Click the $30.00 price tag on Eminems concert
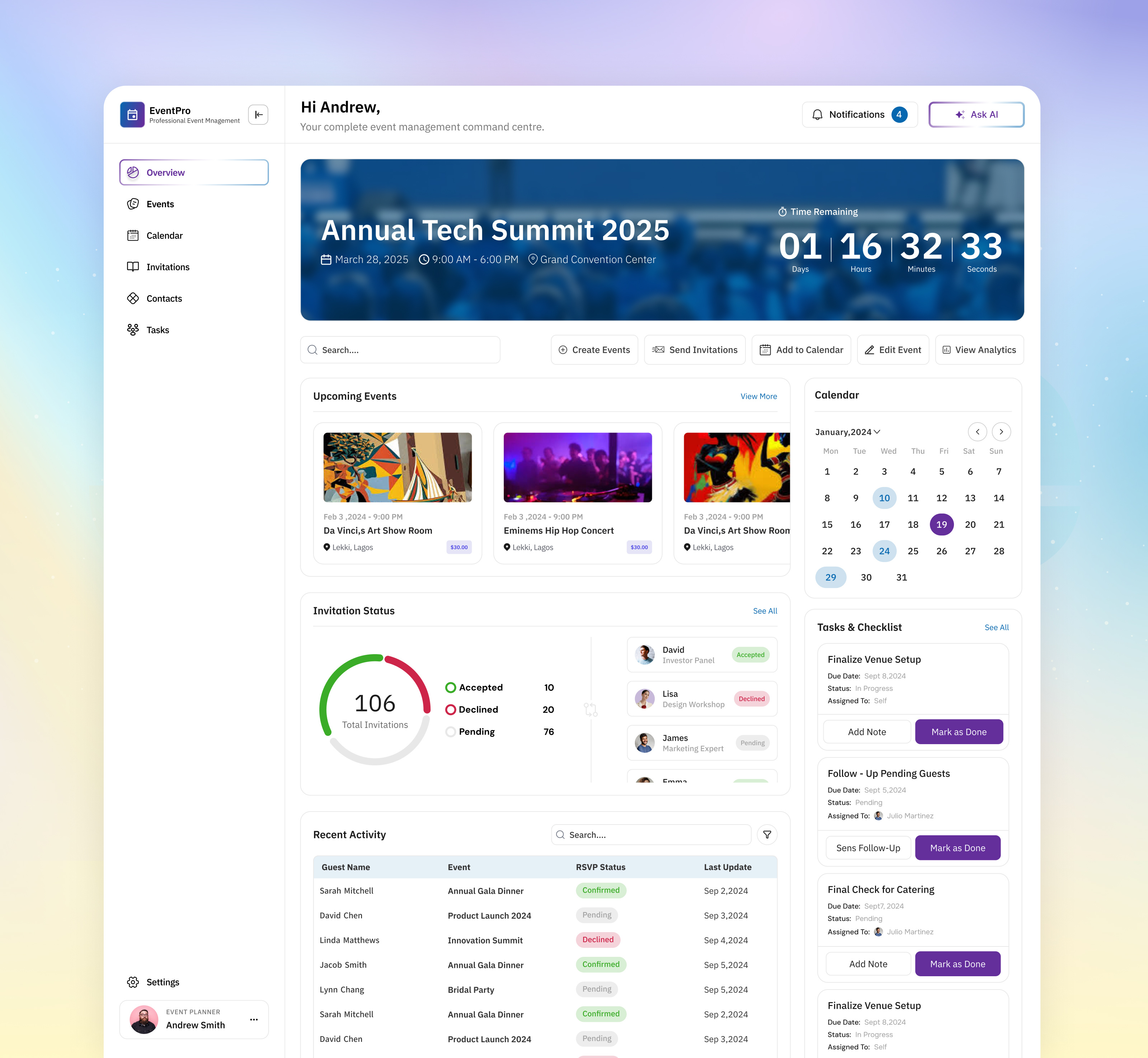Screen dimensions: 1148x1058 pyautogui.click(x=639, y=547)
